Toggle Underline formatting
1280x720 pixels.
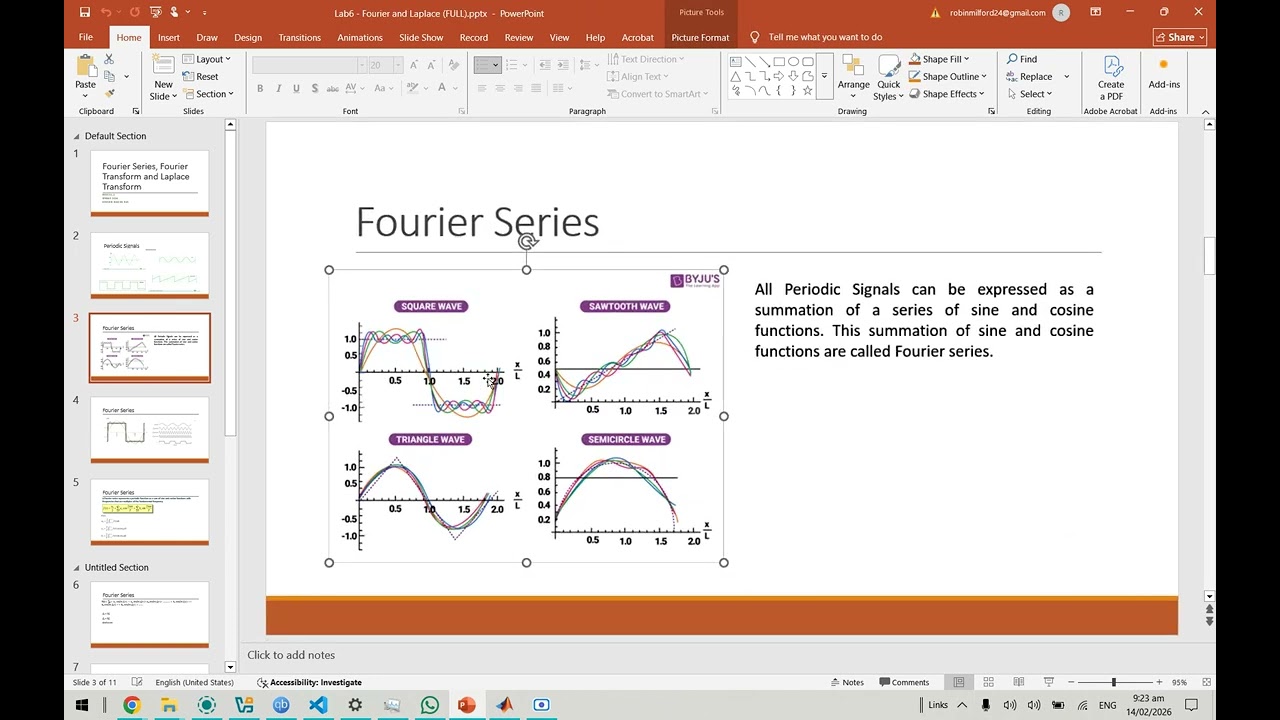[296, 88]
